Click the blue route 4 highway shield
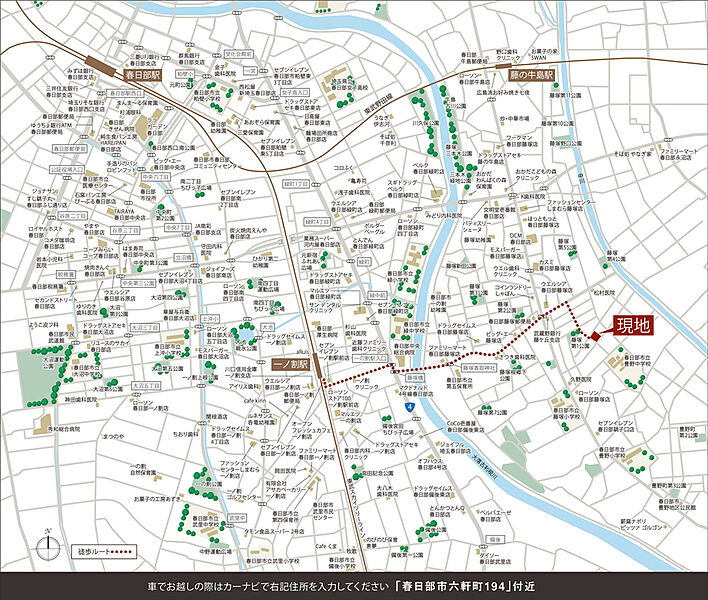The image size is (708, 600). click(410, 408)
